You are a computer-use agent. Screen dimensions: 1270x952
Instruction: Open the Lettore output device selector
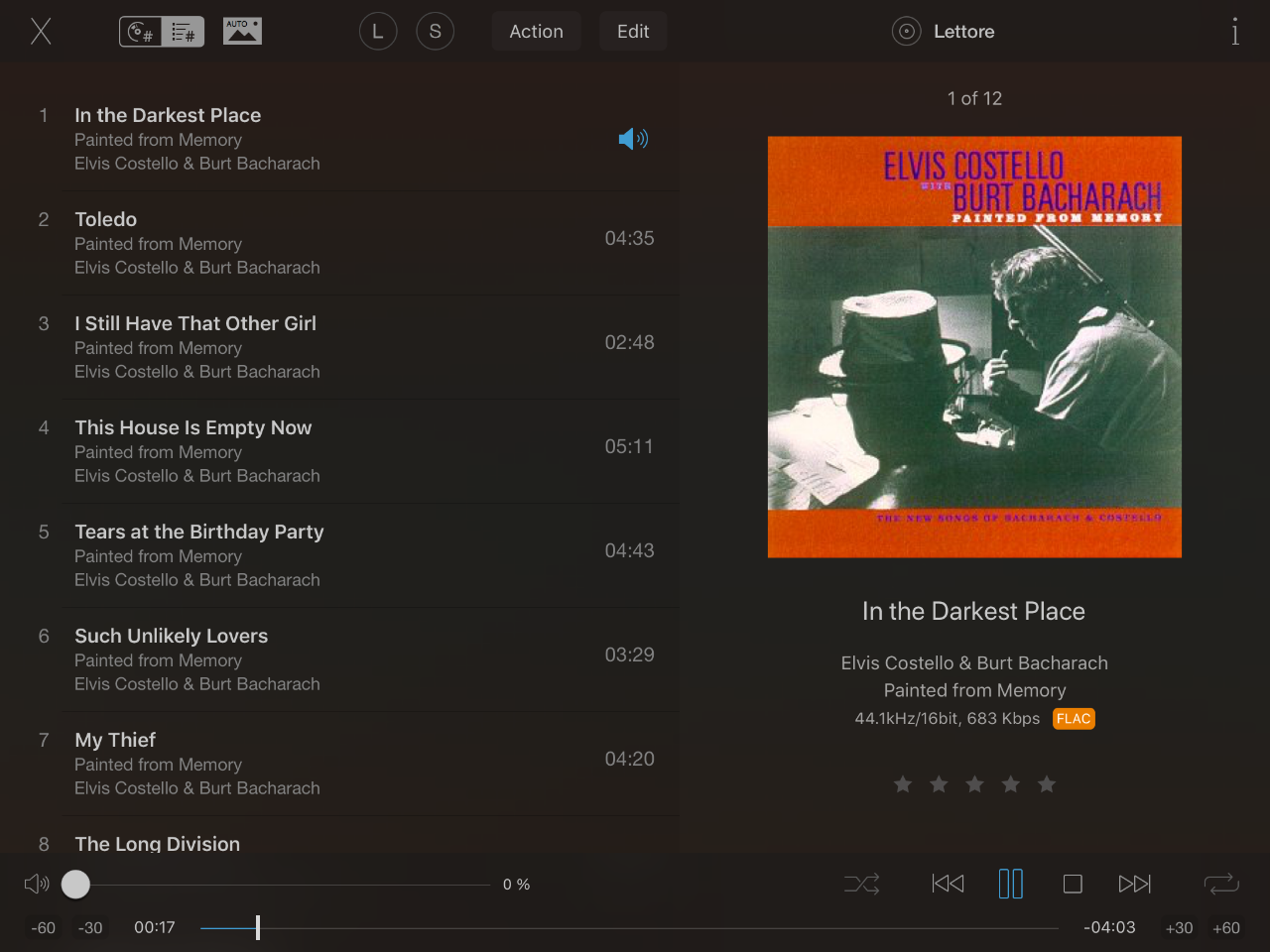(944, 32)
